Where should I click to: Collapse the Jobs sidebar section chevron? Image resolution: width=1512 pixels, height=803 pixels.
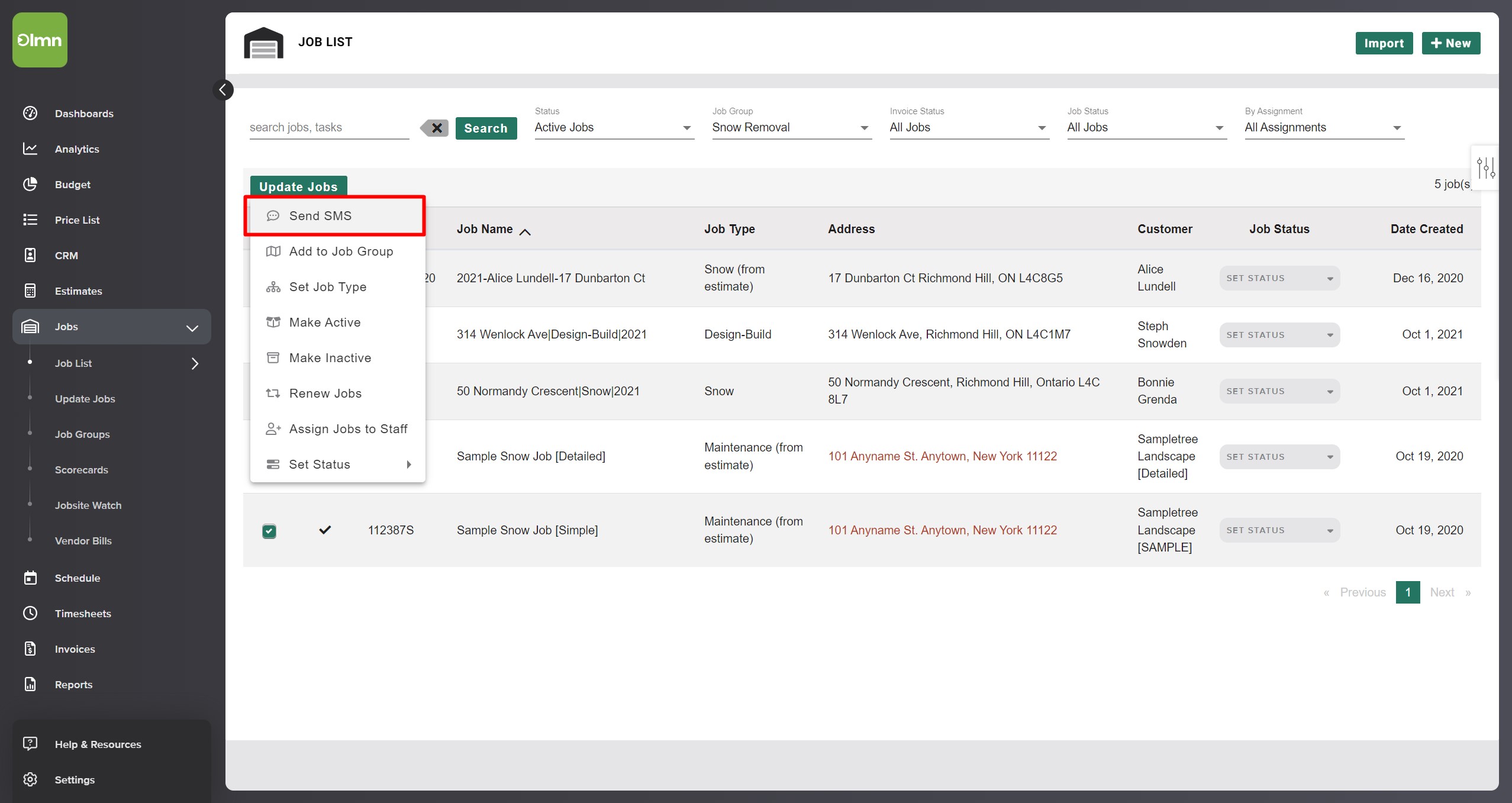click(192, 328)
